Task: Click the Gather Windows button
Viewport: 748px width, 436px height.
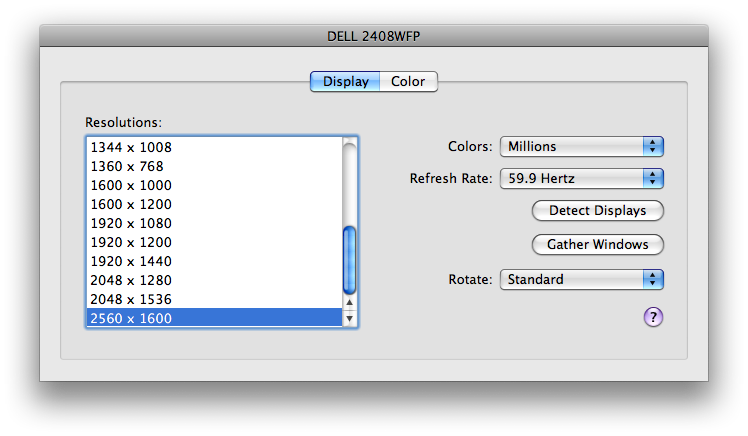Action: [x=598, y=244]
